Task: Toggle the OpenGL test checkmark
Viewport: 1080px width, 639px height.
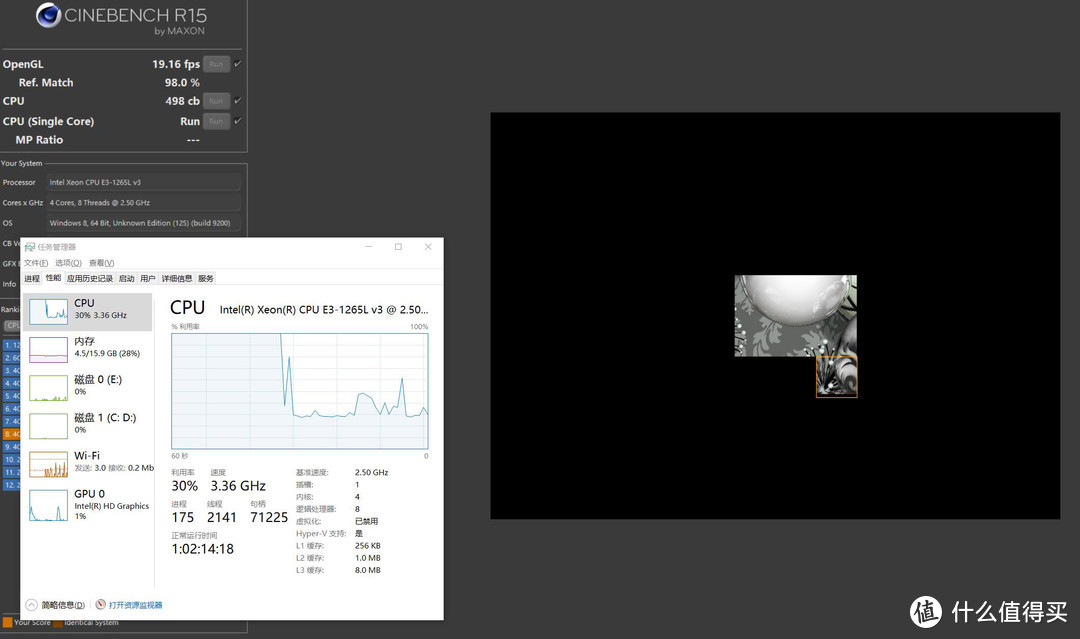Action: (x=237, y=64)
